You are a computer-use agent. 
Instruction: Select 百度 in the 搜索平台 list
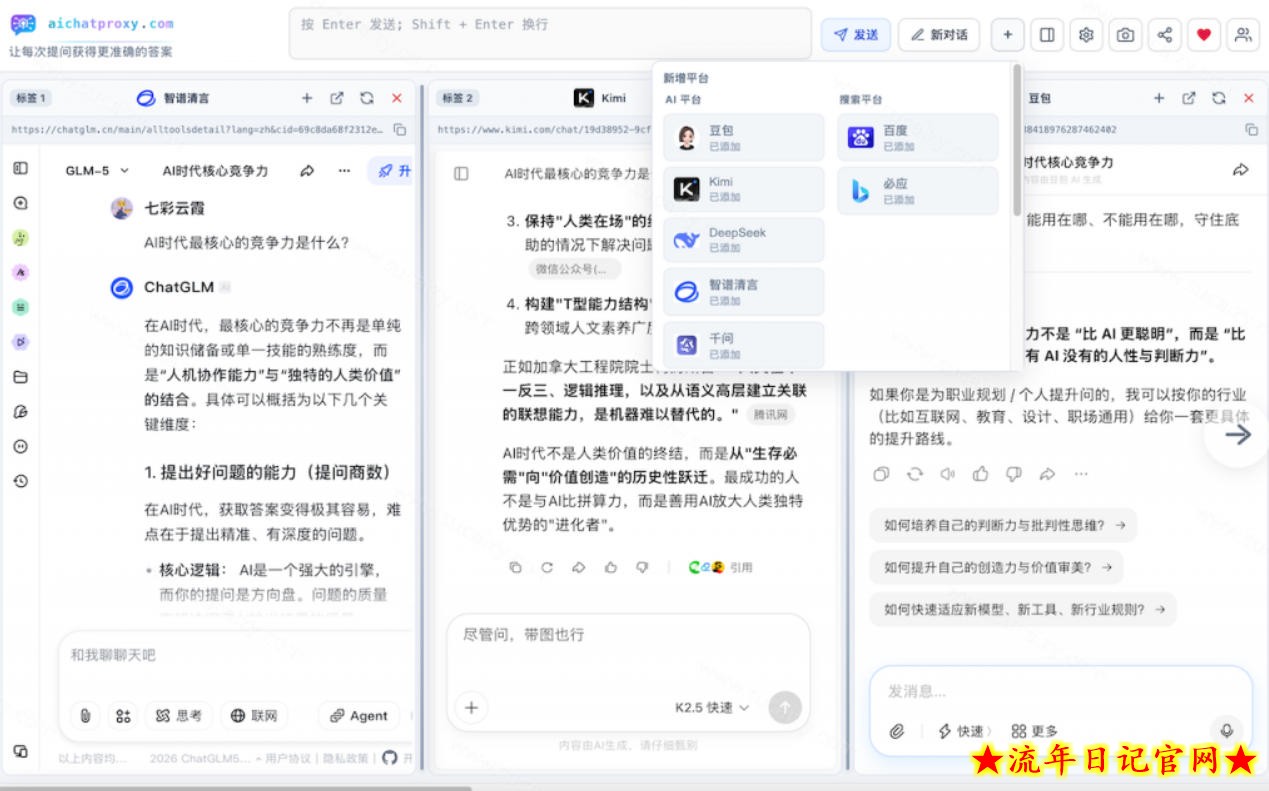tap(918, 138)
